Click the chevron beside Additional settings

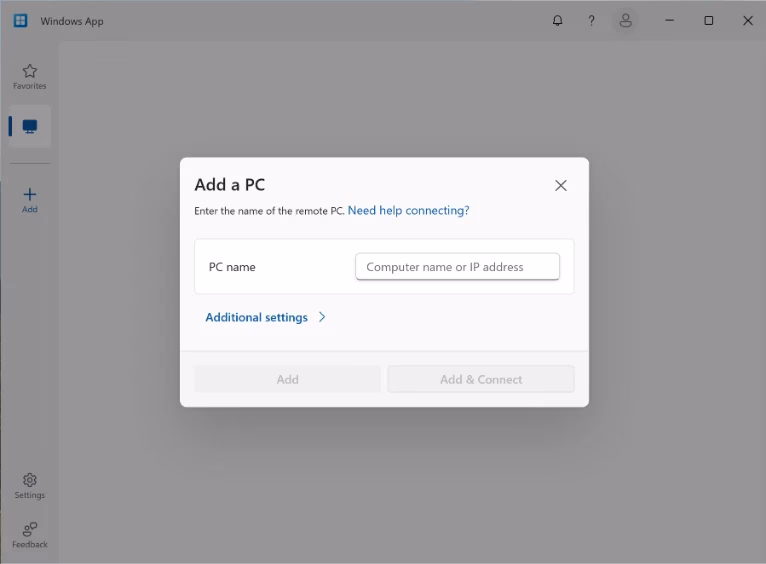(x=322, y=317)
